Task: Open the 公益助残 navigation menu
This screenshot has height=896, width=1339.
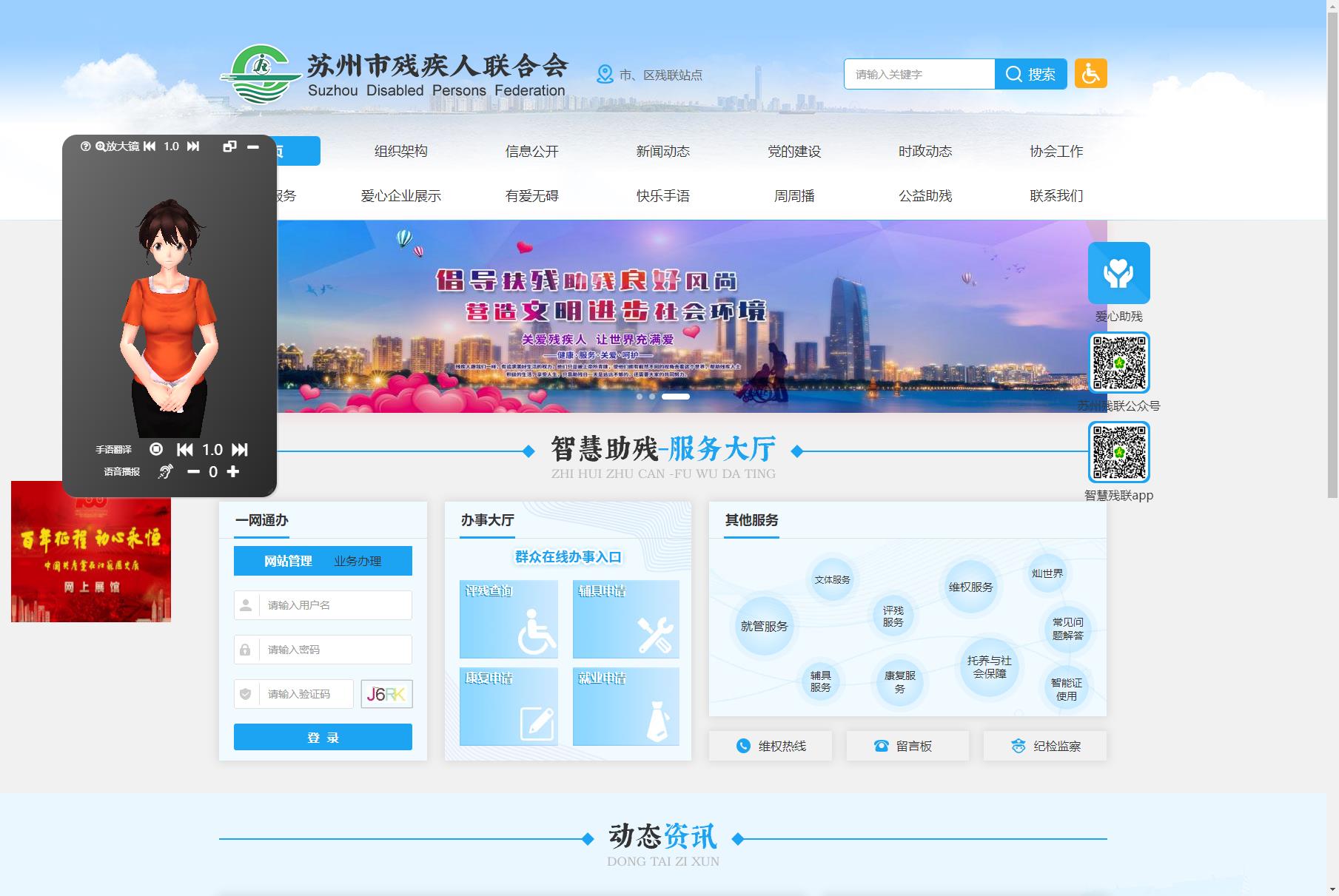Action: (924, 196)
